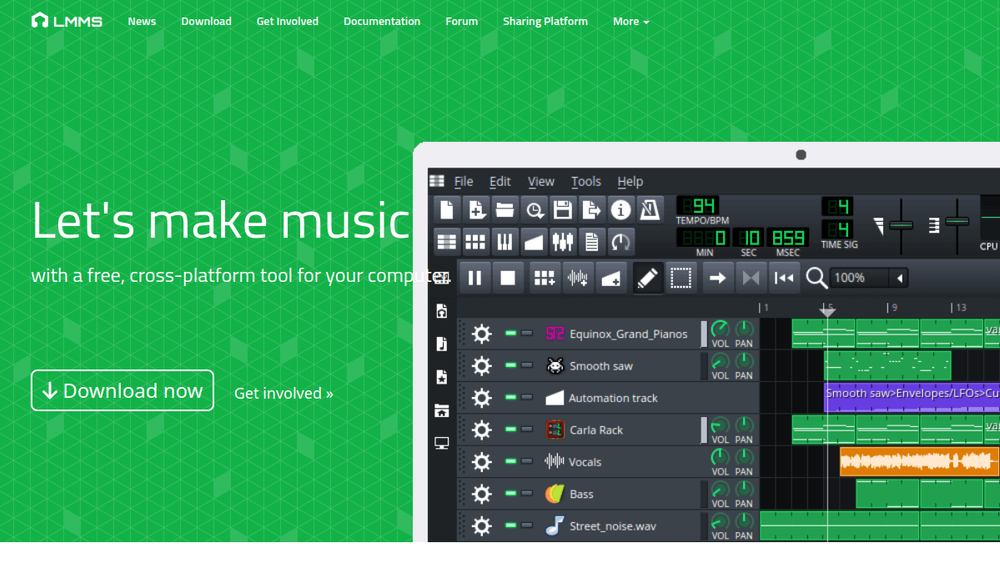
Task: Click the master volume slider
Action: click(901, 226)
